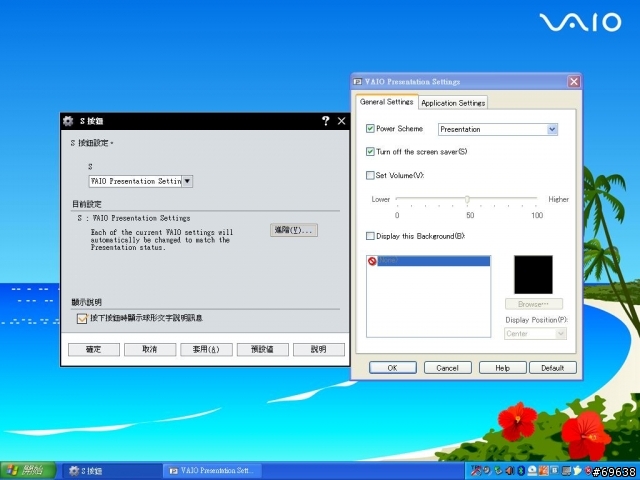Click the orange tray icon
This screenshot has height=480, width=640.
pos(543,471)
